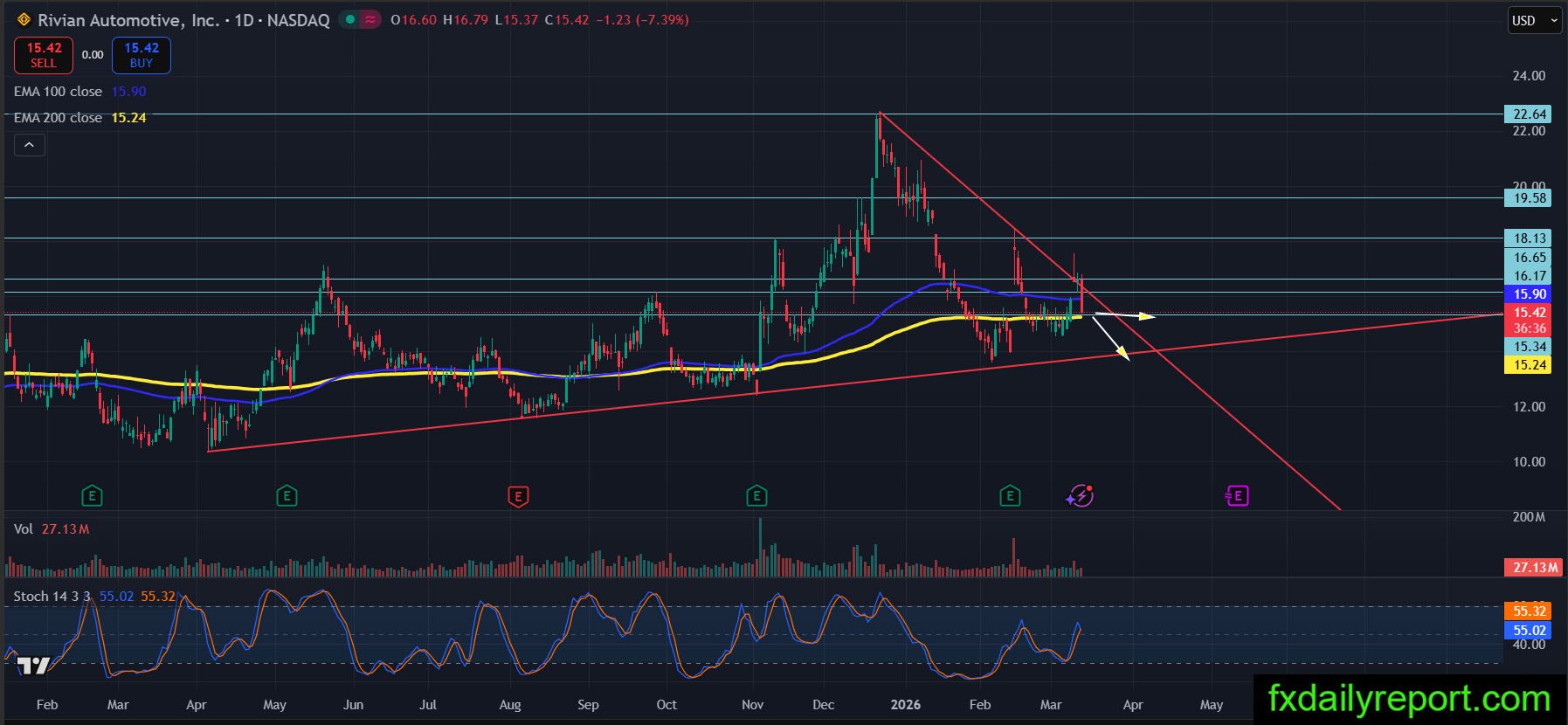The image size is (1568, 725).
Task: Click the Jul label on the time axis
Action: pyautogui.click(x=428, y=705)
